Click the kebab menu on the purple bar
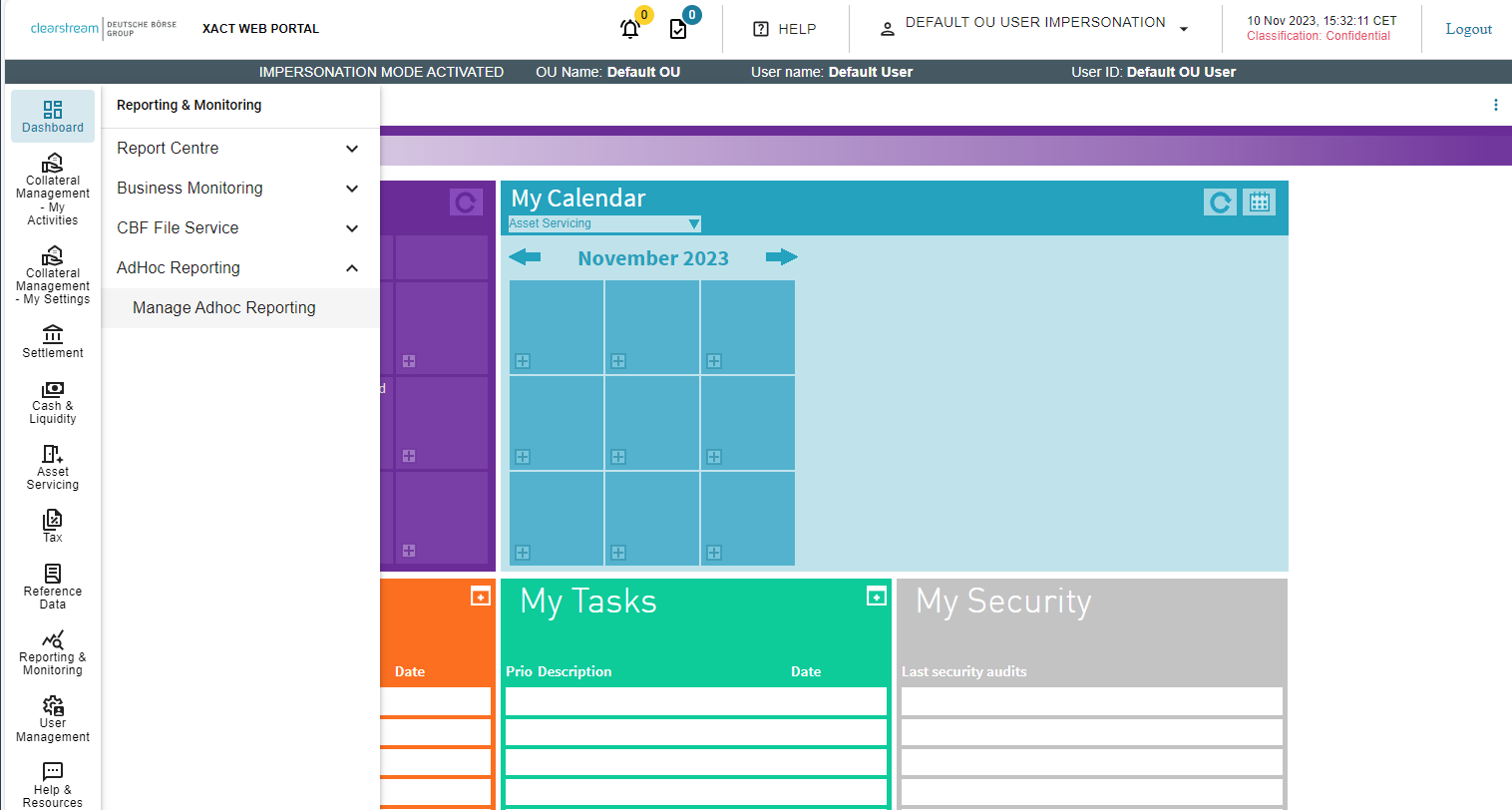1512x810 pixels. (x=1495, y=104)
